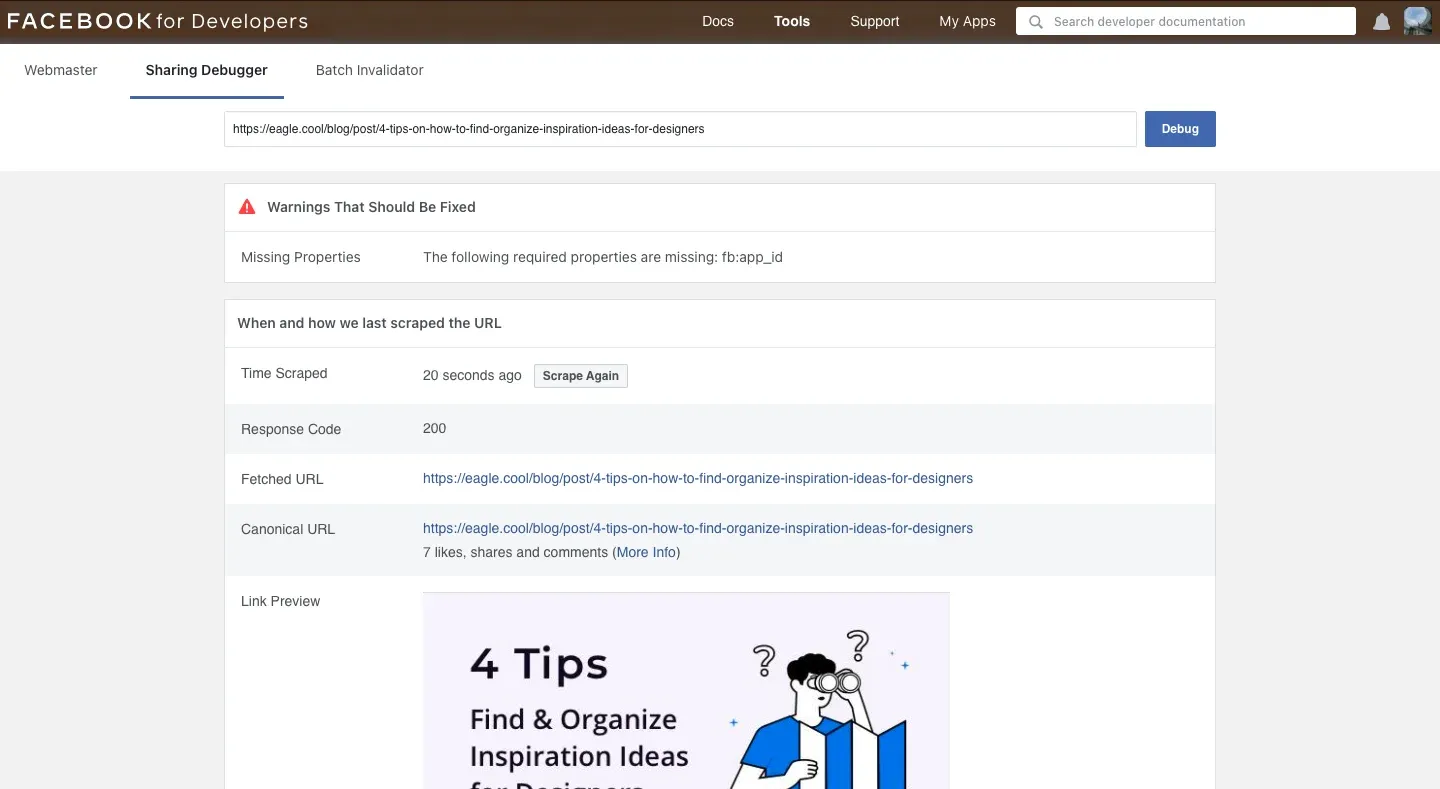The width and height of the screenshot is (1440, 789).
Task: Click the search magnifier icon
Action: [x=1036, y=21]
